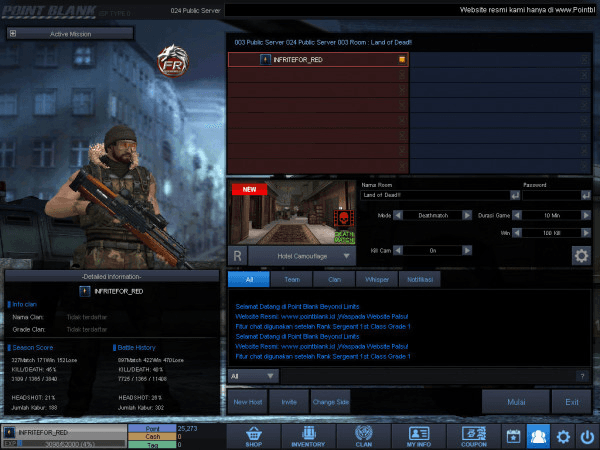Close second blue team slot
This screenshot has width=600, height=450.
tap(584, 75)
